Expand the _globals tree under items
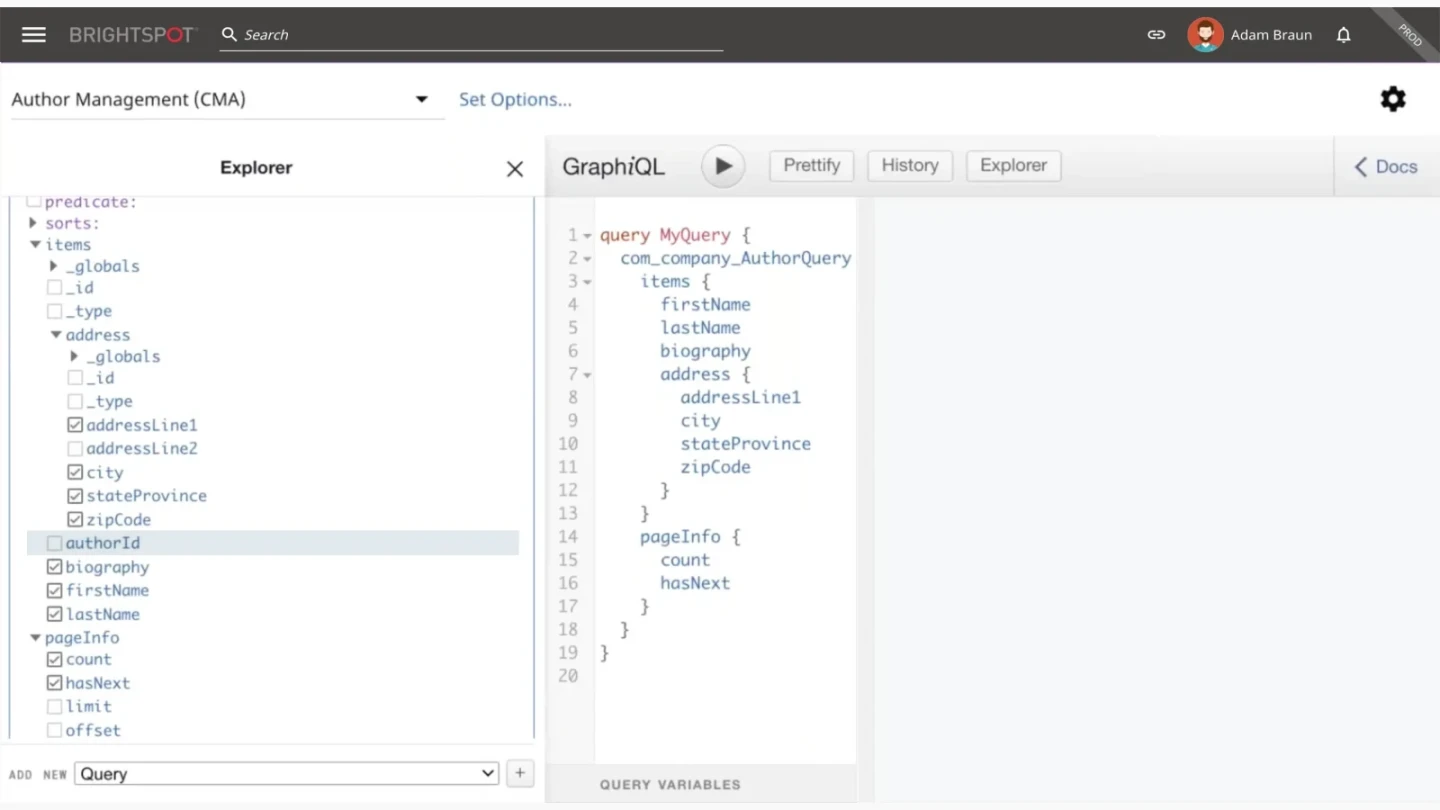Screen dimensions: 1440x810 [53, 266]
